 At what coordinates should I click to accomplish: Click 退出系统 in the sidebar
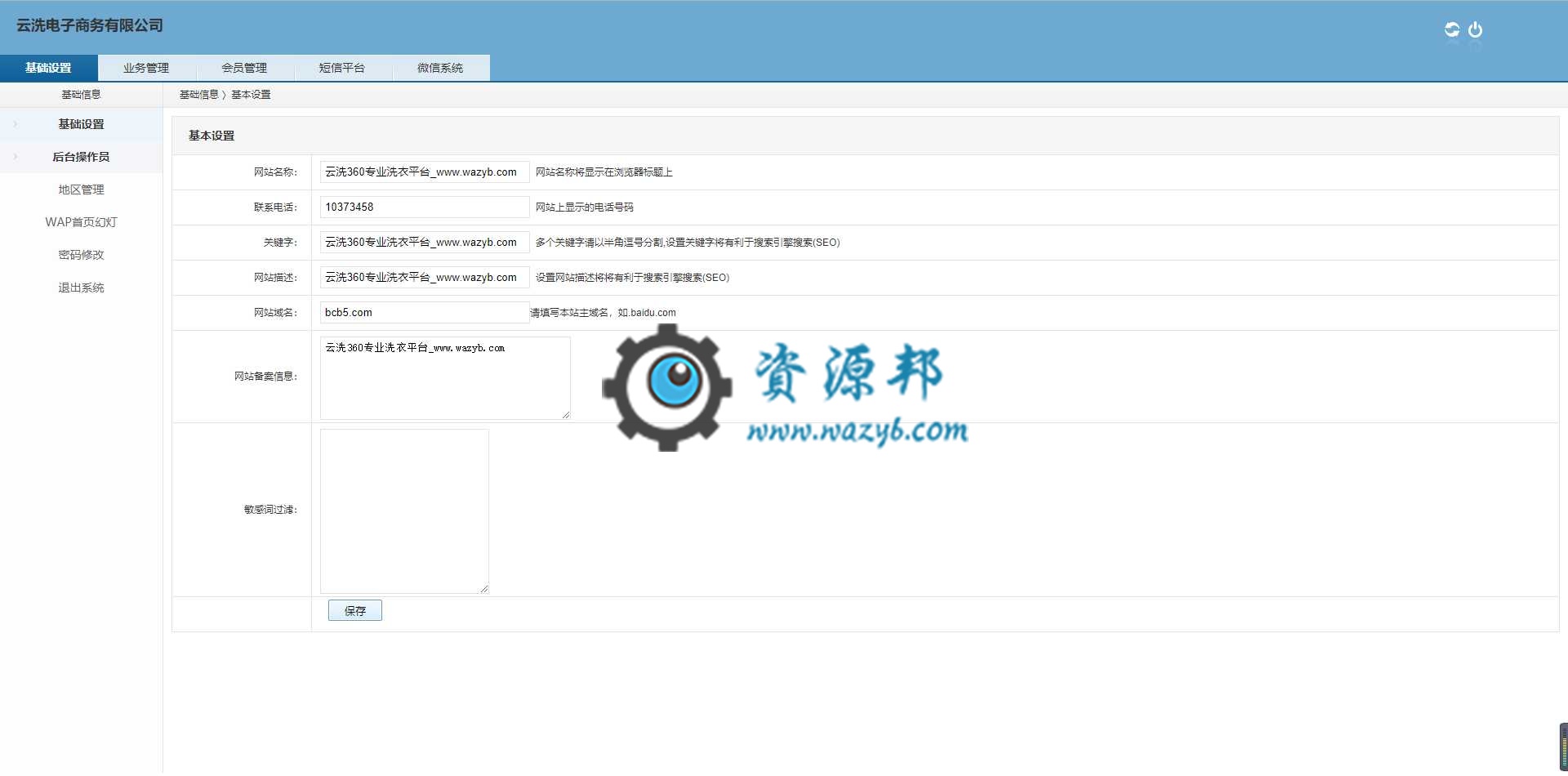[81, 288]
